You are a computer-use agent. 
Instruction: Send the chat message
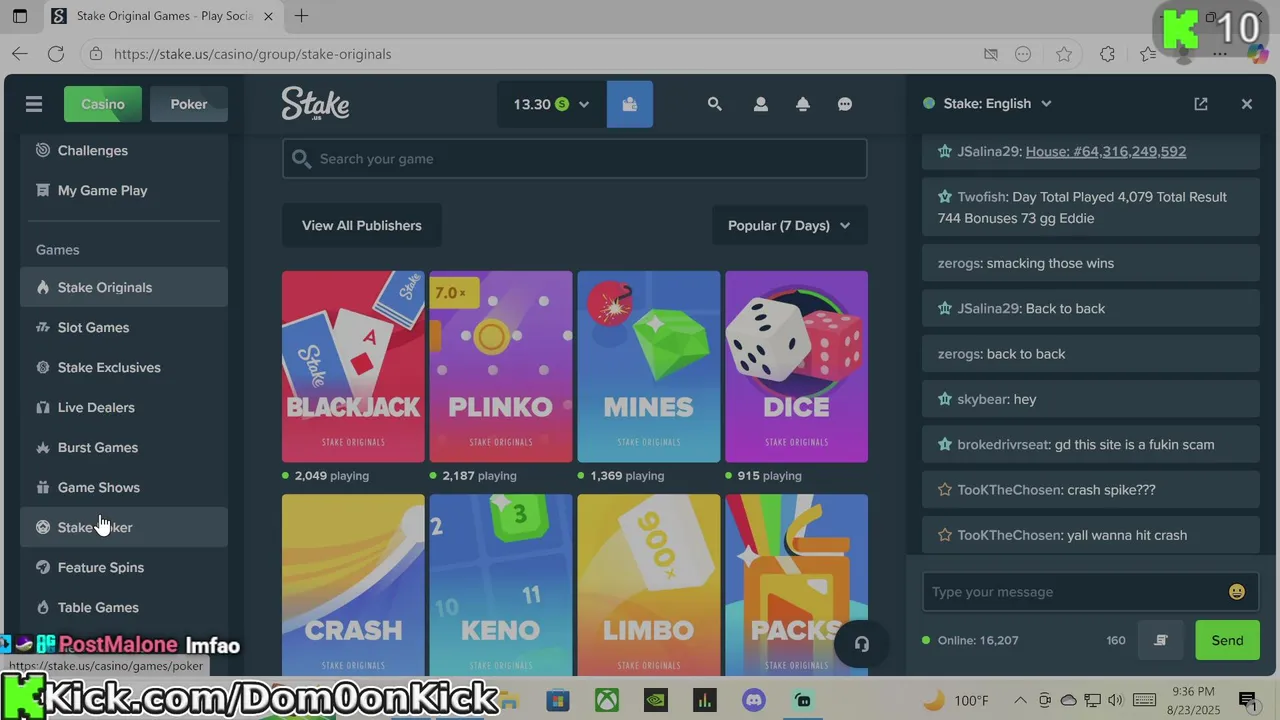click(x=1227, y=640)
